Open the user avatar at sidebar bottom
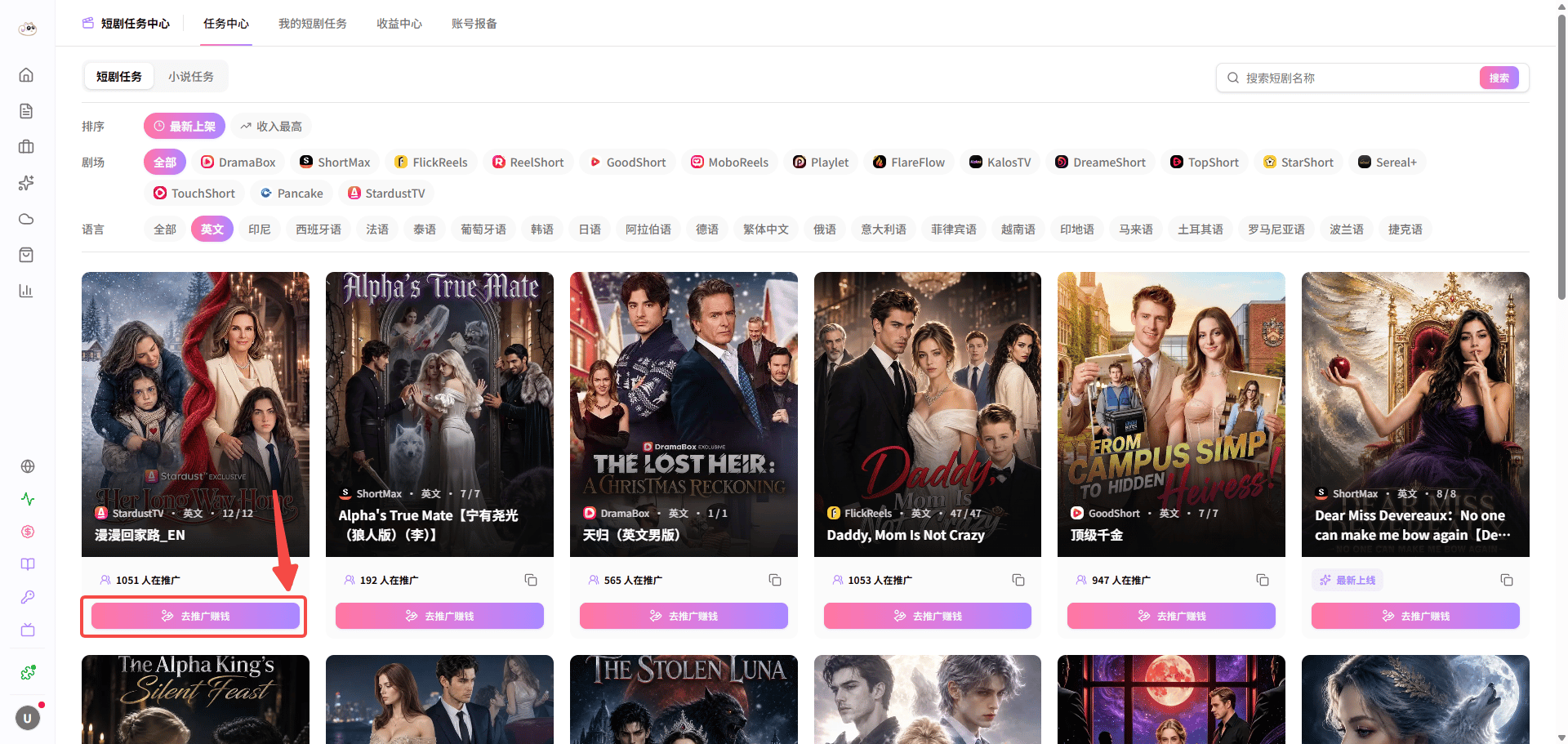 (28, 719)
